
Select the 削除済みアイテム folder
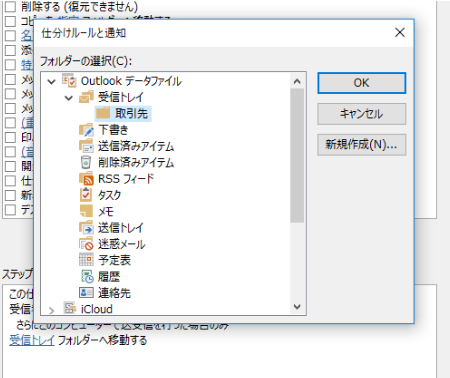pos(136,163)
